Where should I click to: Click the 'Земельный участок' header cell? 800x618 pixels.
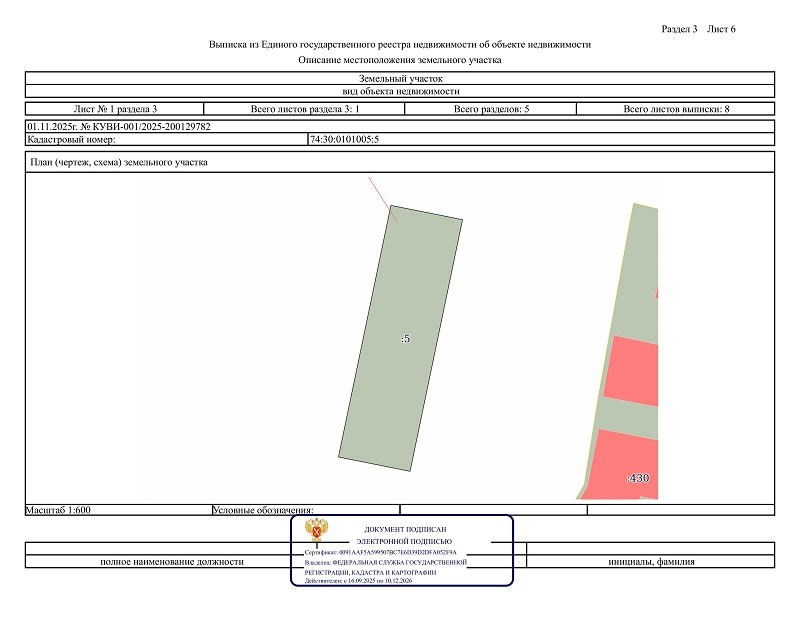400,77
